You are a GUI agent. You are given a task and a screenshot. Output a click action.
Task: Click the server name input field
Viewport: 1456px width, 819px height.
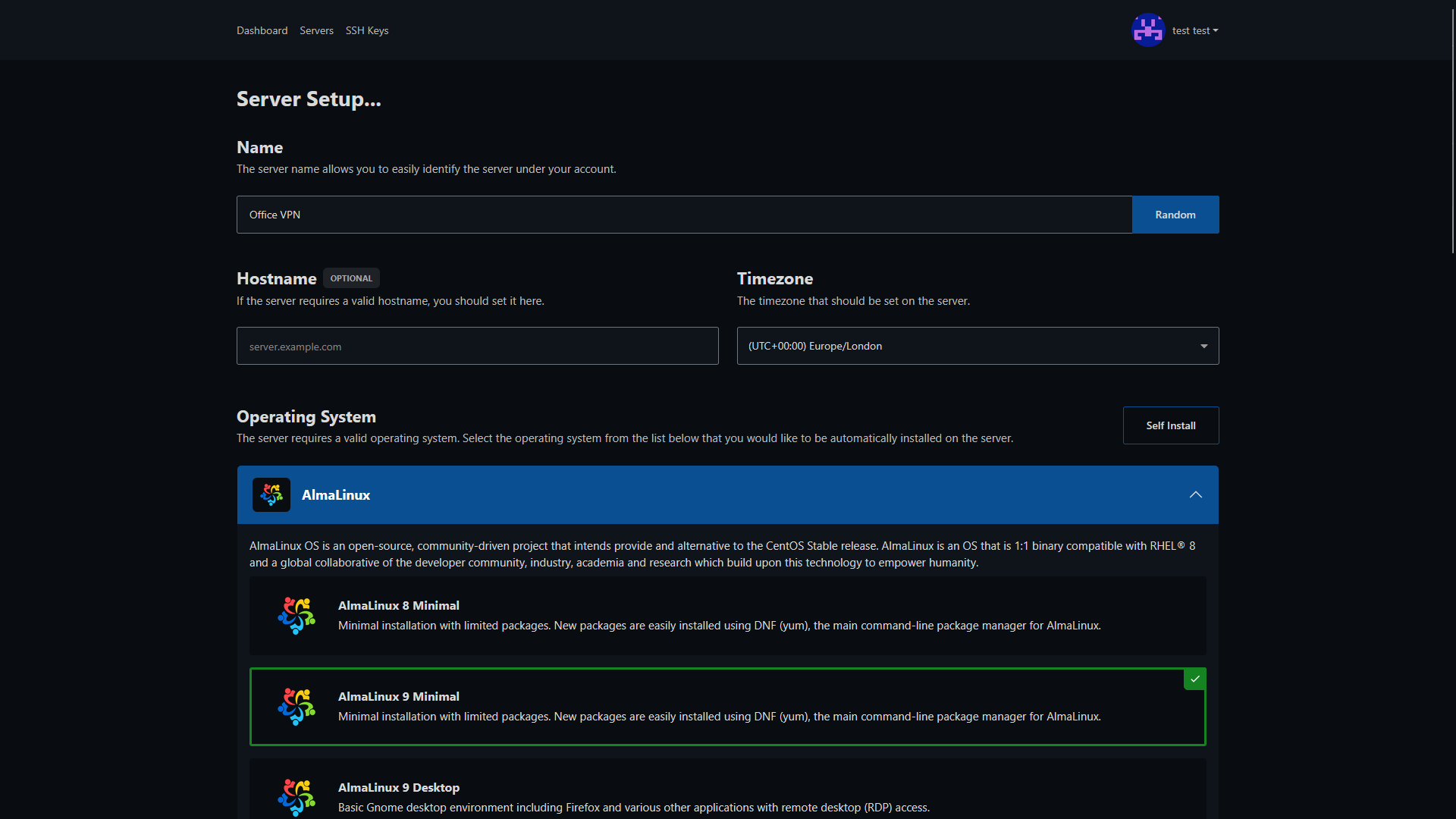684,215
